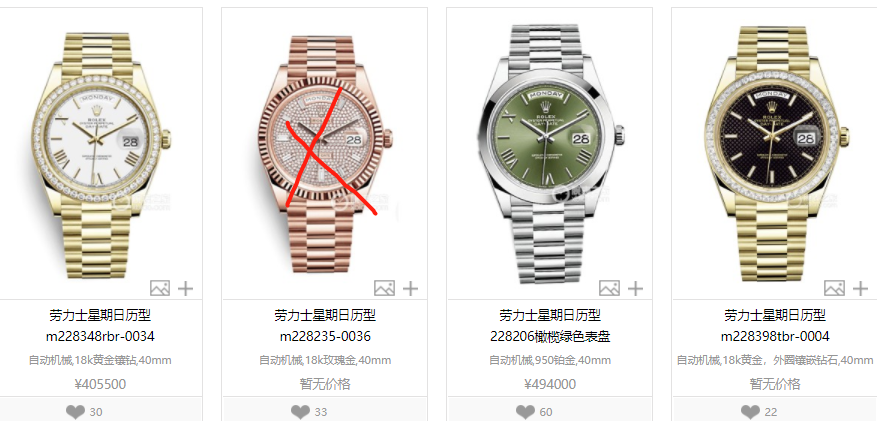877x421 pixels.
Task: View the olive green dial platinum watch image
Action: pos(551,154)
